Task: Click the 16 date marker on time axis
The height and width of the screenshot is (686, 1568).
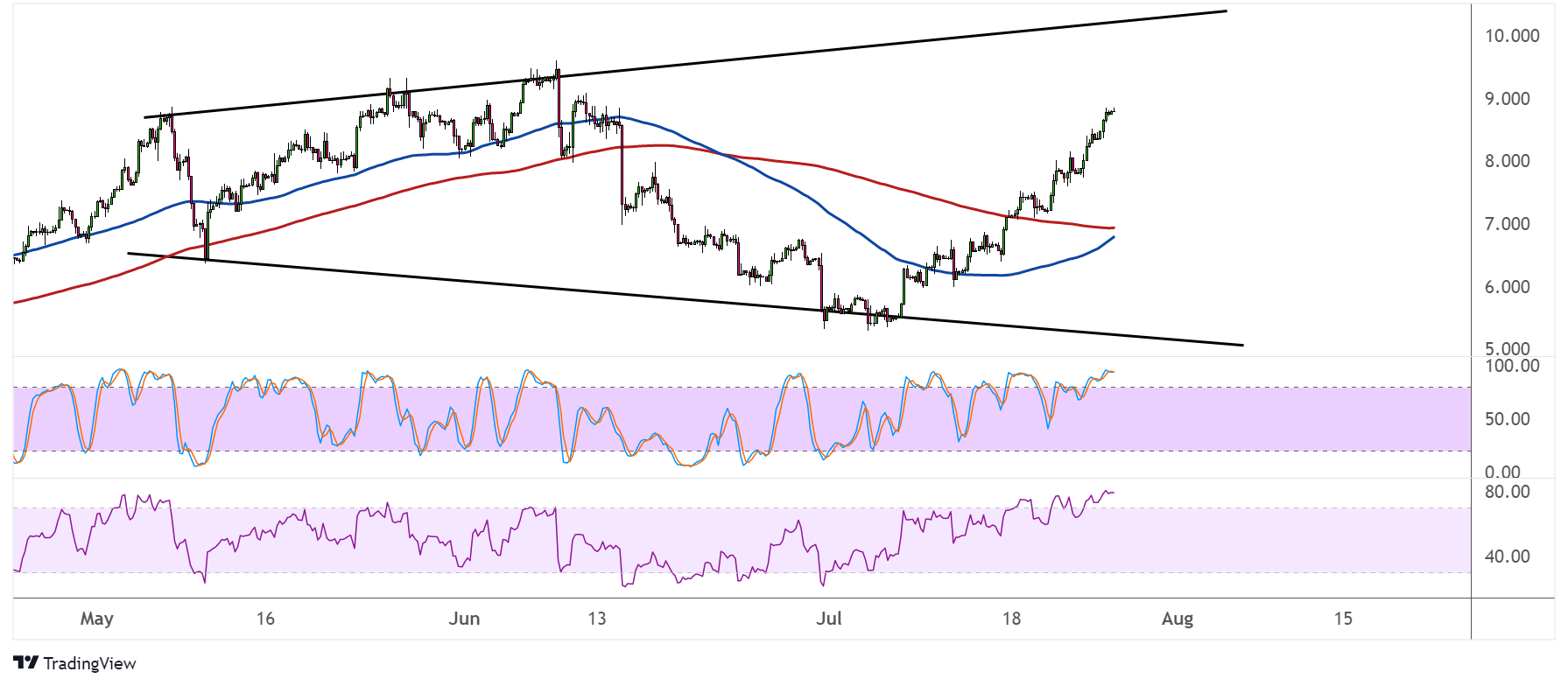Action: pyautogui.click(x=265, y=619)
